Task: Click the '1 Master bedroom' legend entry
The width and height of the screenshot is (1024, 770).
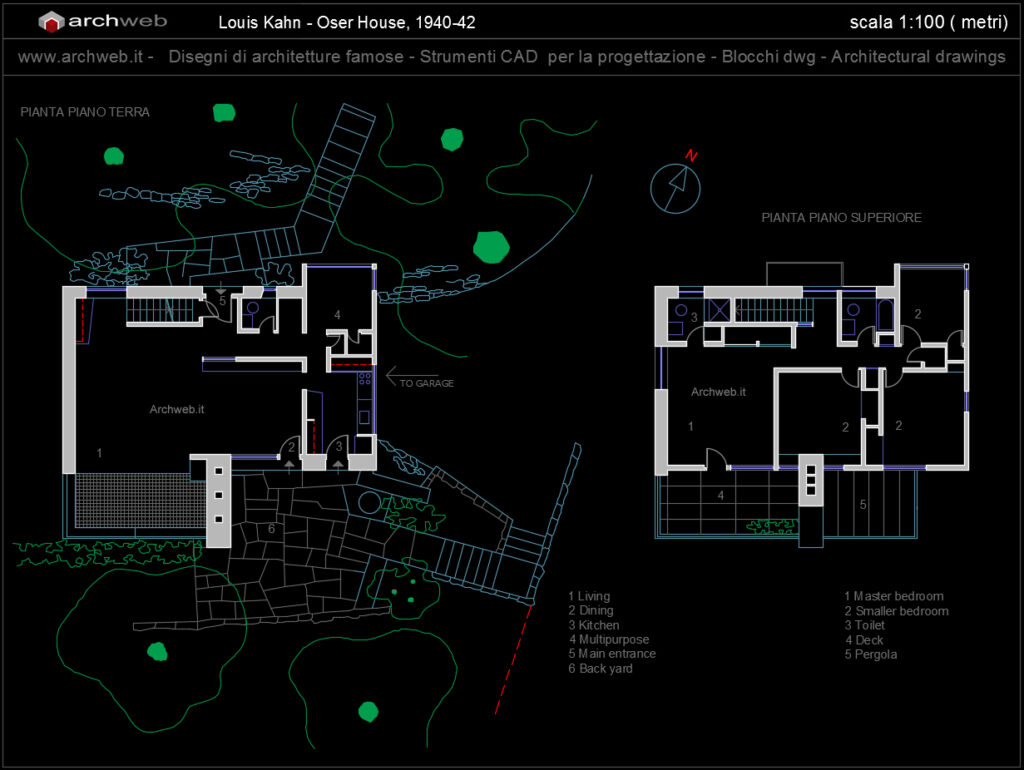Action: (x=893, y=596)
